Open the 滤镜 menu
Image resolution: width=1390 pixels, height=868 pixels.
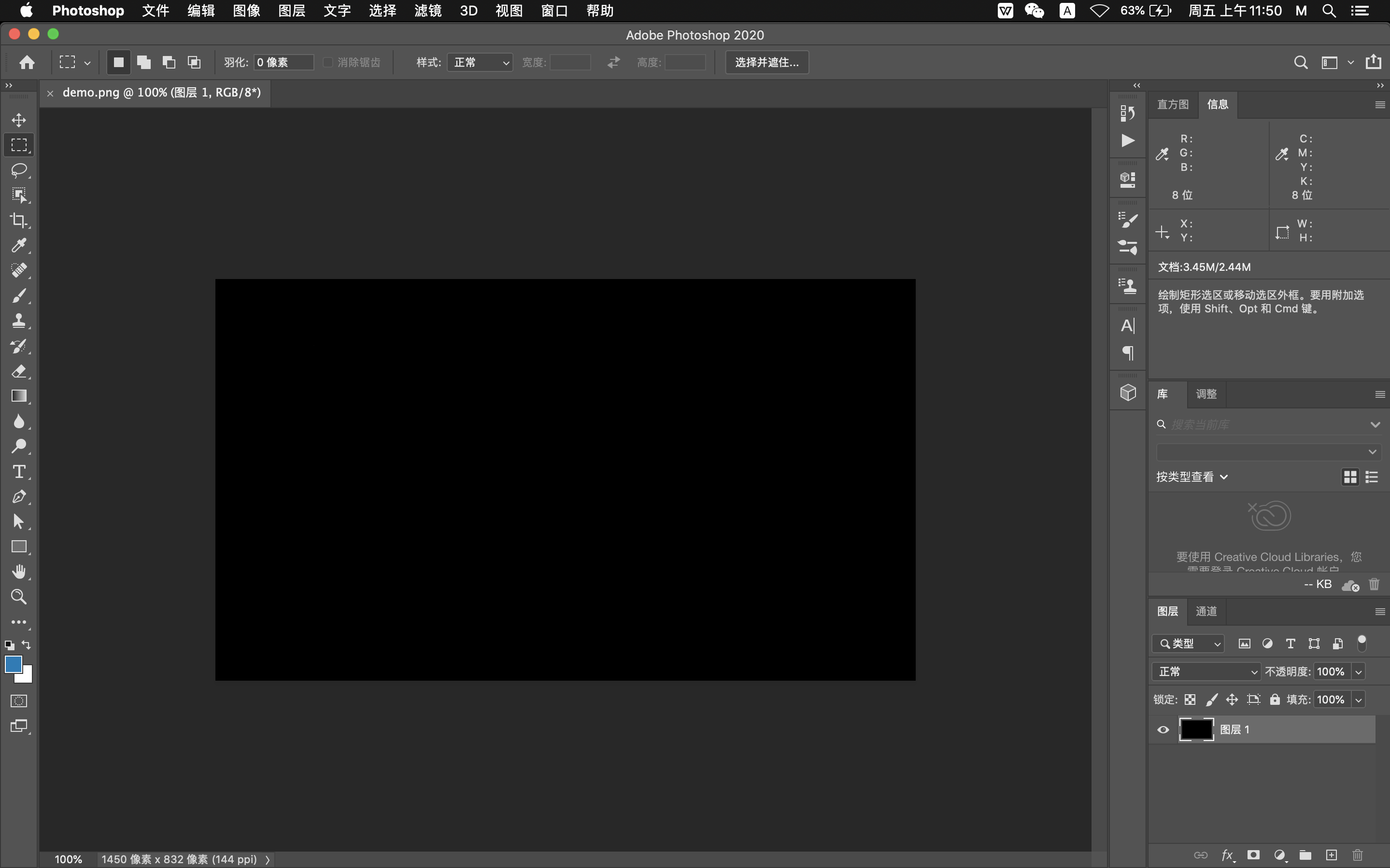tap(428, 10)
